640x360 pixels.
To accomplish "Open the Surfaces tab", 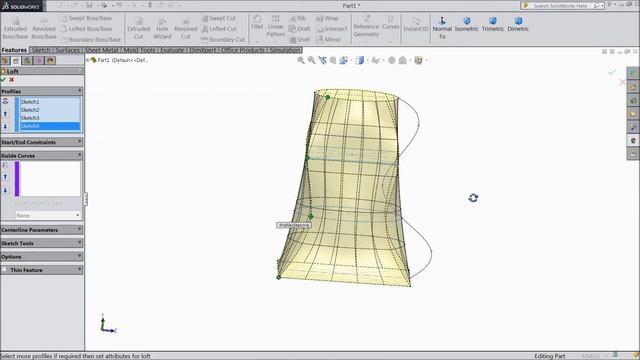I will (x=67, y=50).
